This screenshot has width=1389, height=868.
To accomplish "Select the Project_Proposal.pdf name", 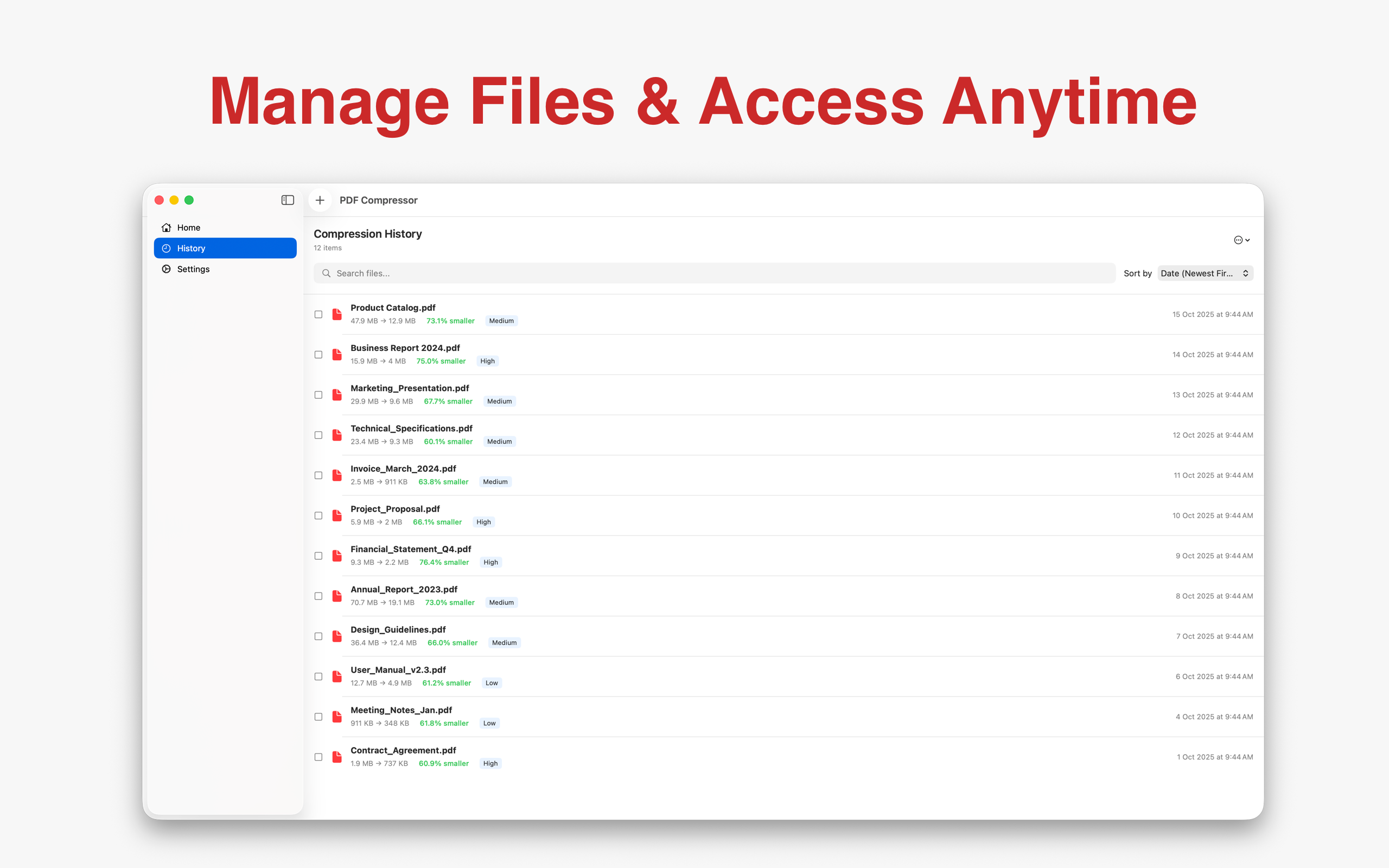I will [x=395, y=509].
